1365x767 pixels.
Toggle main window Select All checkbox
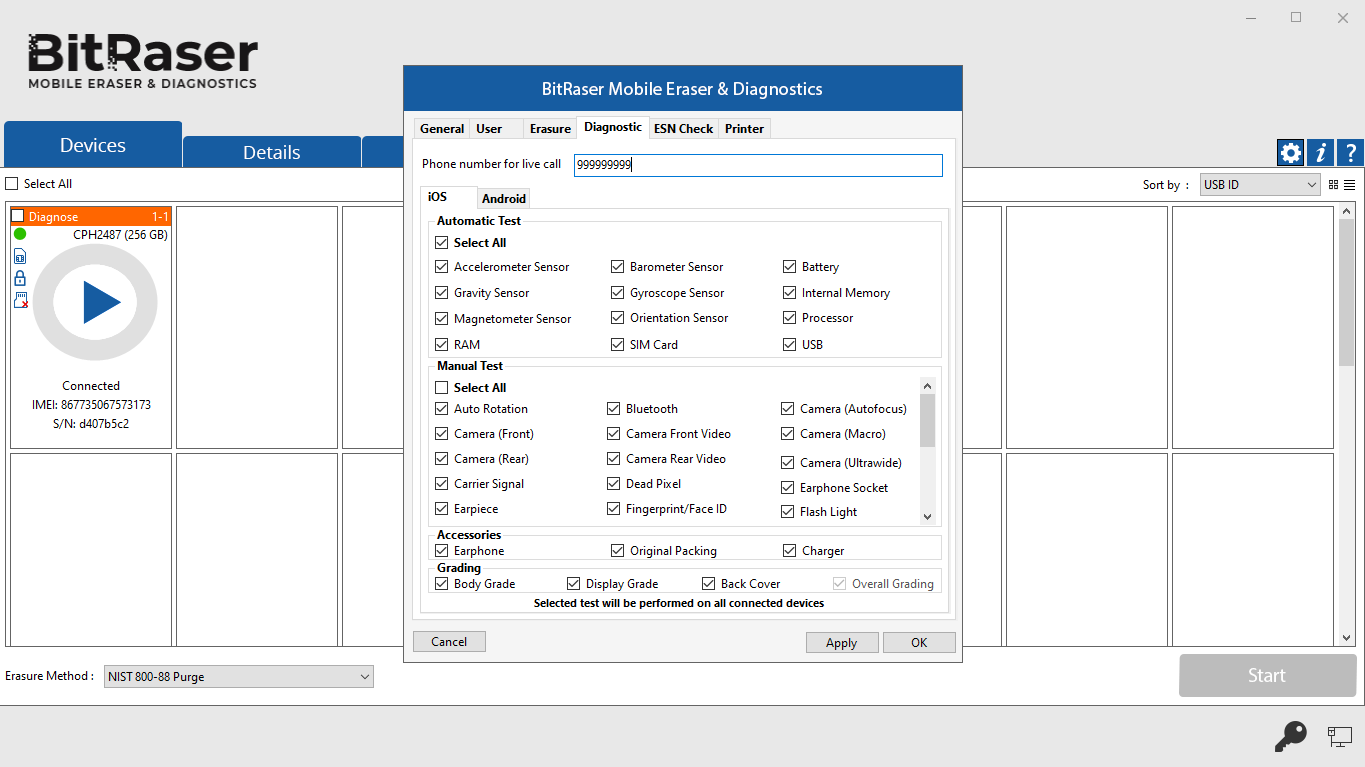(12, 184)
